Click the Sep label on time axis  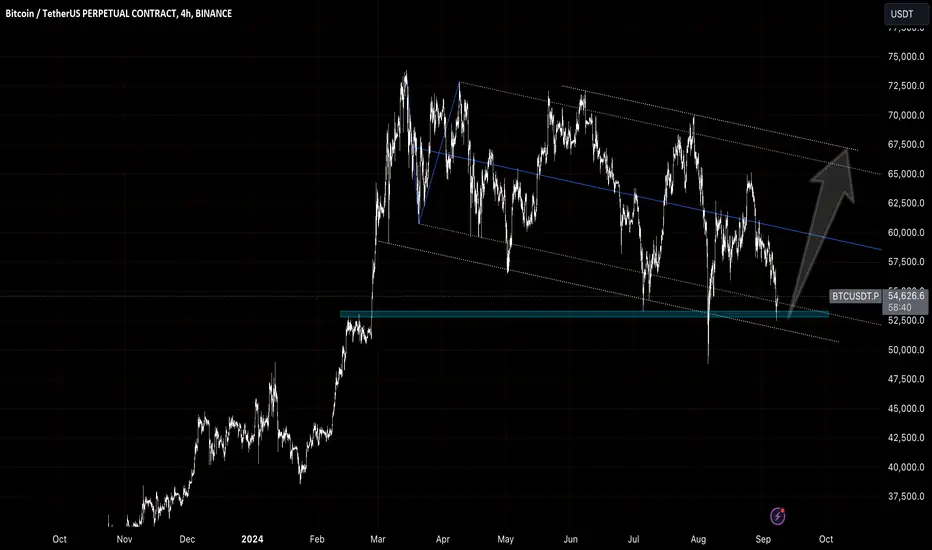pos(763,539)
